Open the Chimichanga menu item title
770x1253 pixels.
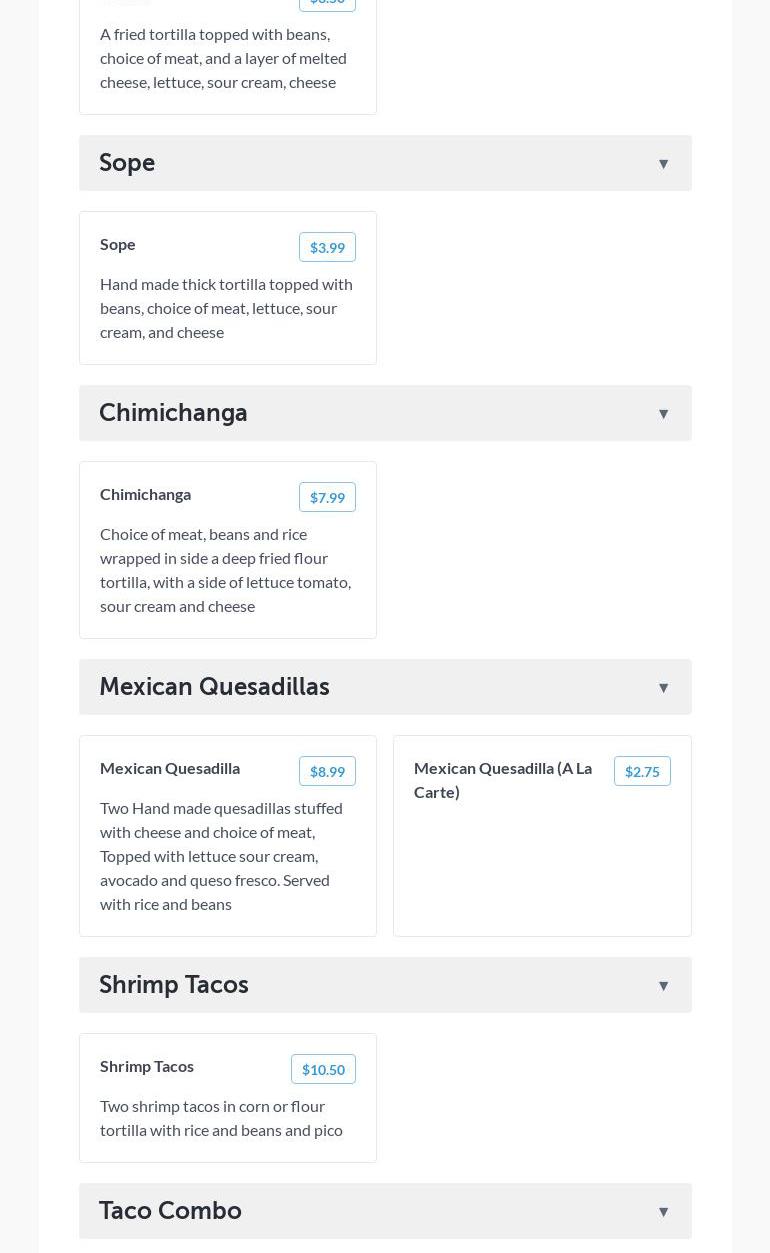click(x=145, y=494)
